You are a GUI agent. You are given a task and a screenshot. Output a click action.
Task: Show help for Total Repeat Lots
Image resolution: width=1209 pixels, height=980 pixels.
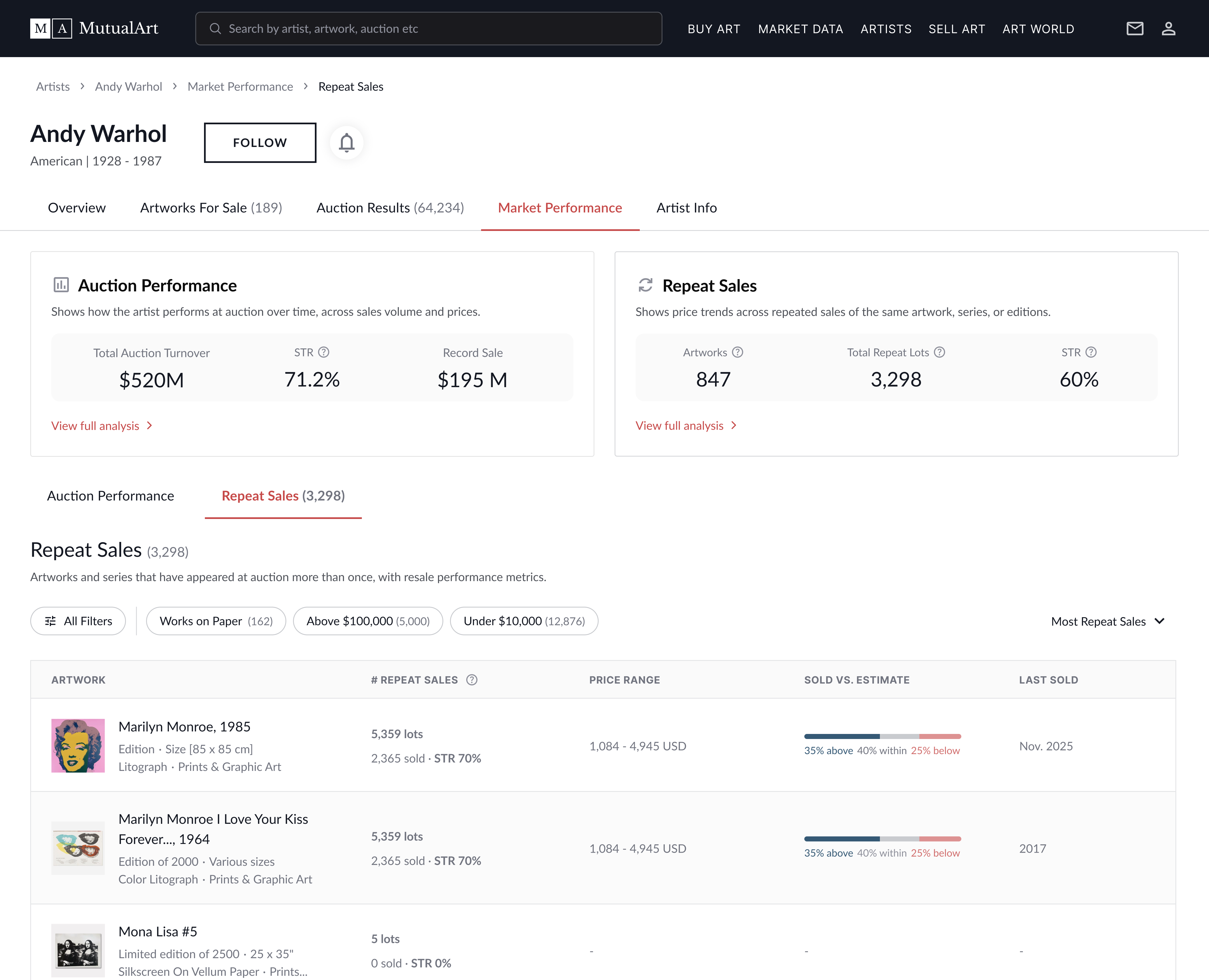939,352
